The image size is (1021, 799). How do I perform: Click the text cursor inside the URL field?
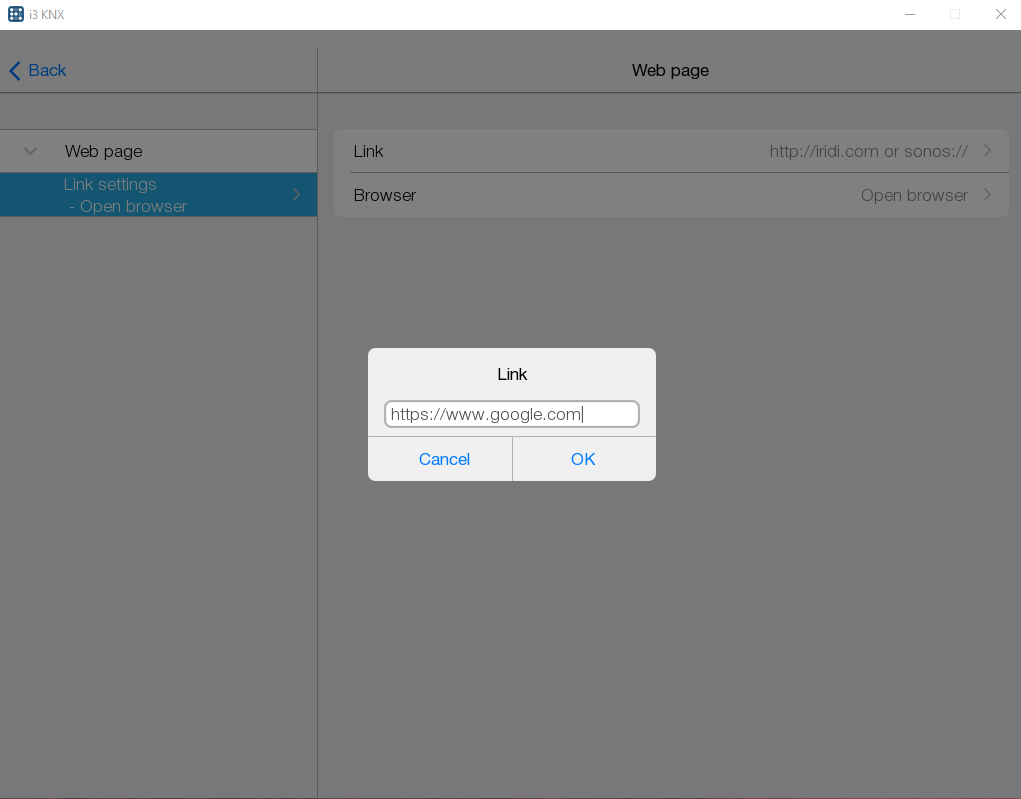(583, 413)
